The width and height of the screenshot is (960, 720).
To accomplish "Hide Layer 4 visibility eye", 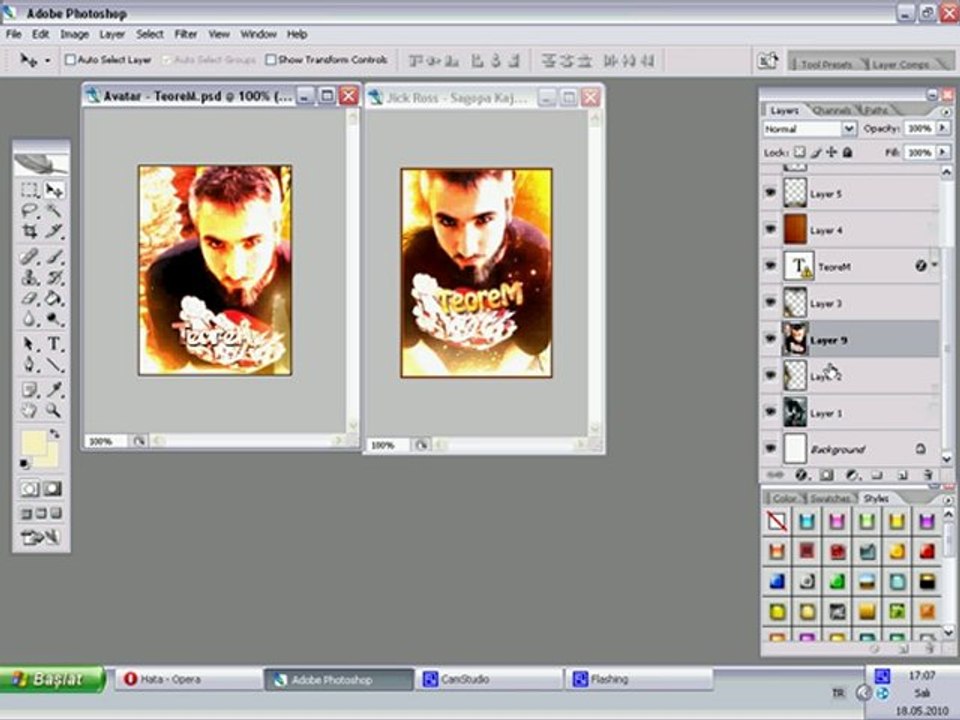I will [x=770, y=229].
